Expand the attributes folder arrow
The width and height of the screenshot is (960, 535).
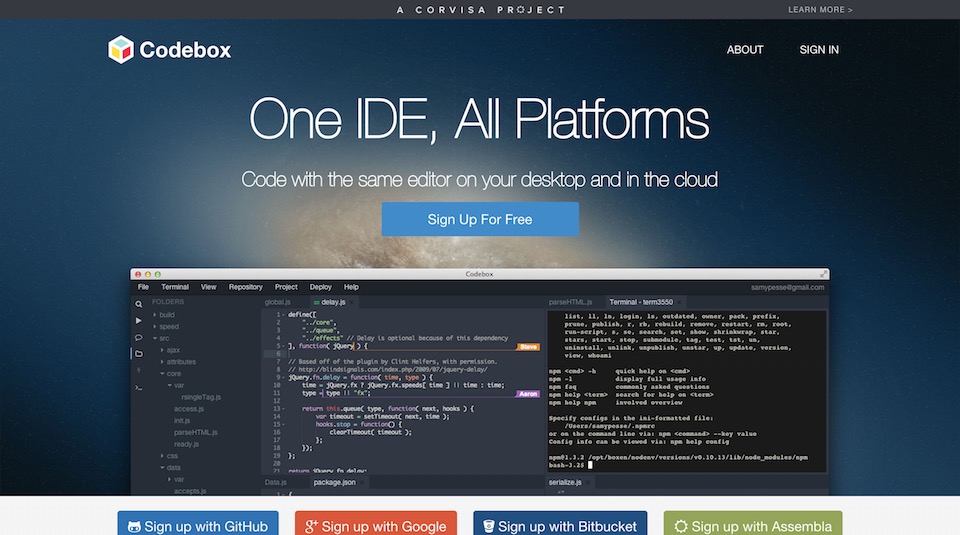[x=162, y=362]
